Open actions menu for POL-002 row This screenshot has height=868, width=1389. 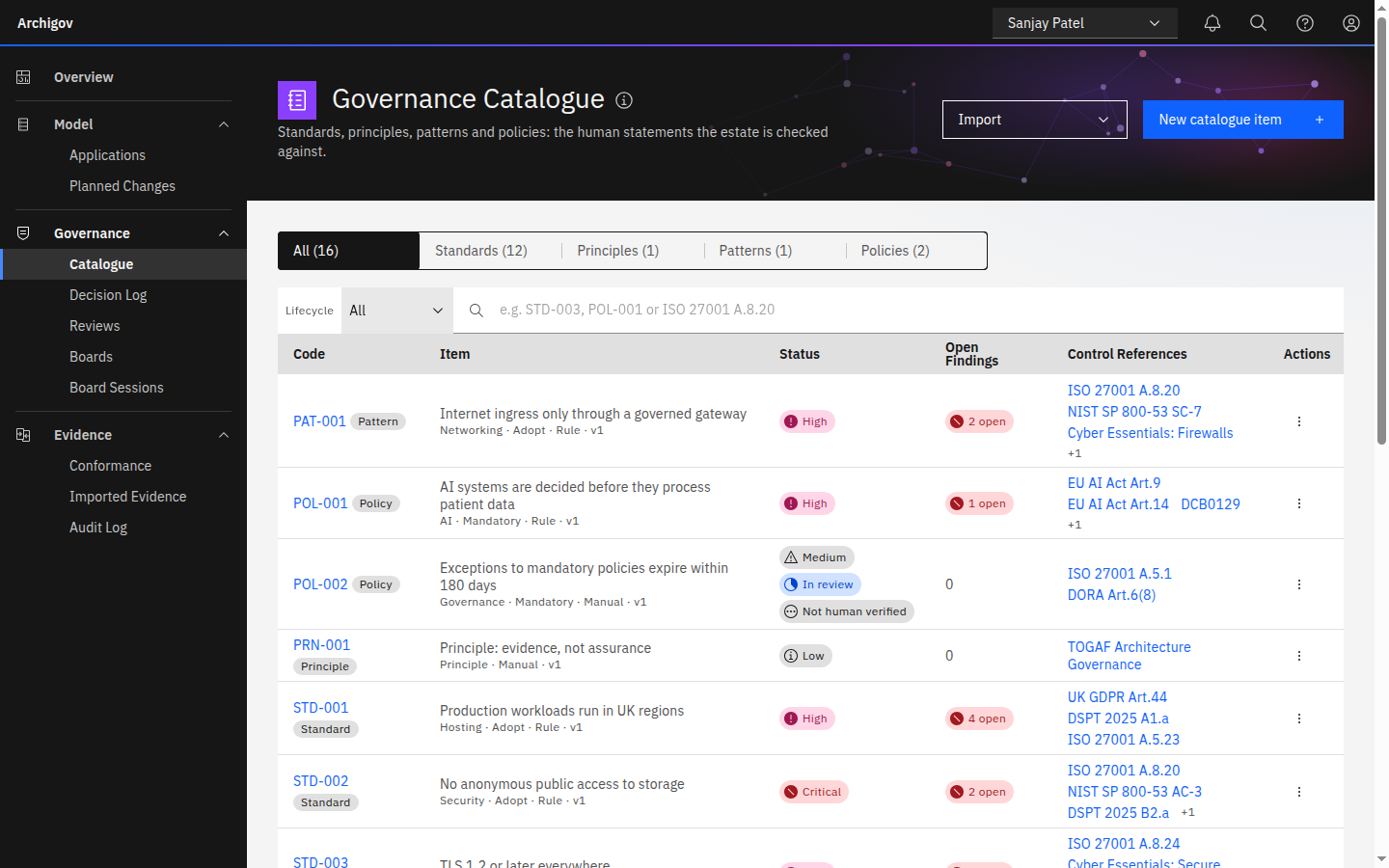[1299, 584]
